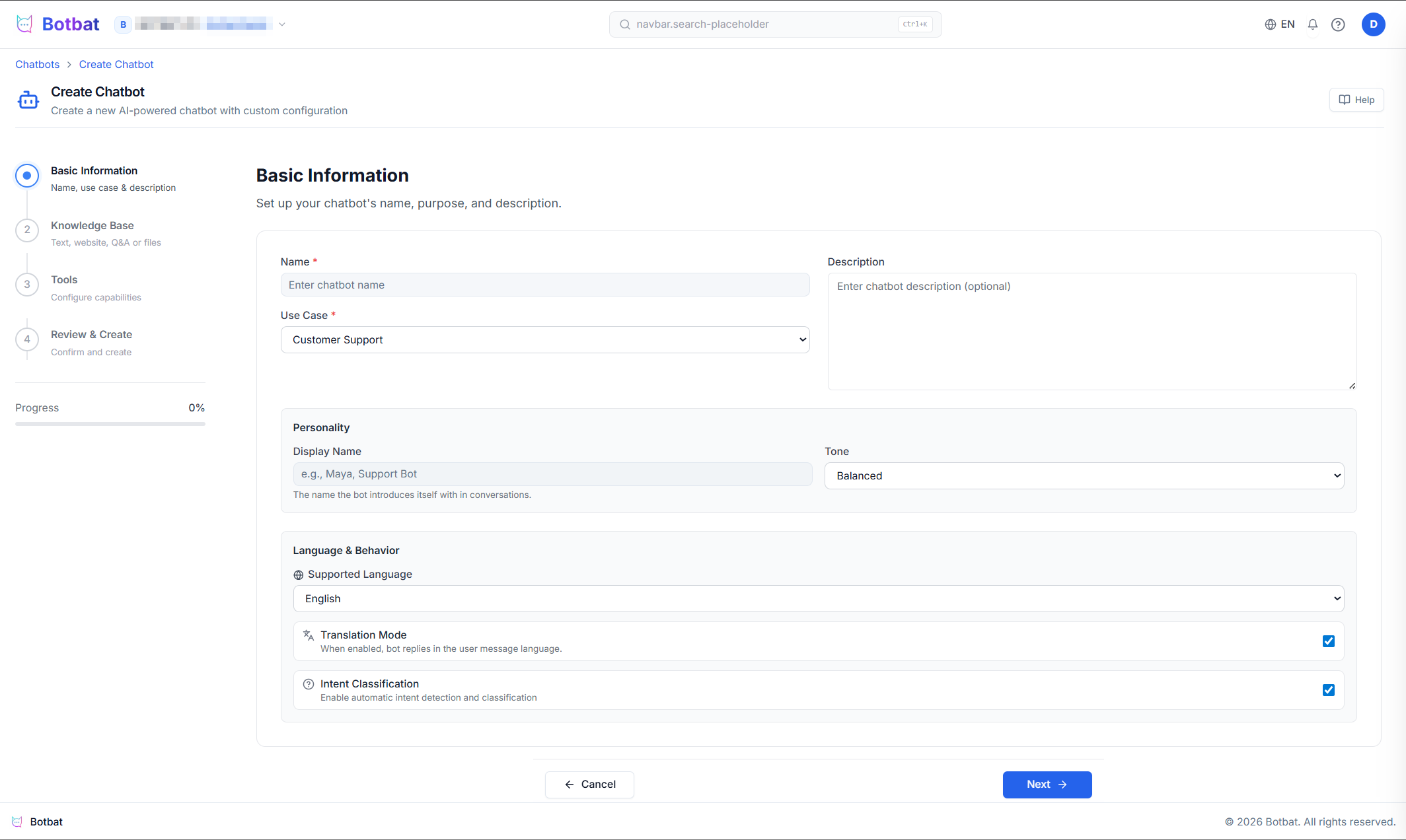The height and width of the screenshot is (840, 1406).
Task: Focus the chatbot Name input field
Action: (544, 285)
